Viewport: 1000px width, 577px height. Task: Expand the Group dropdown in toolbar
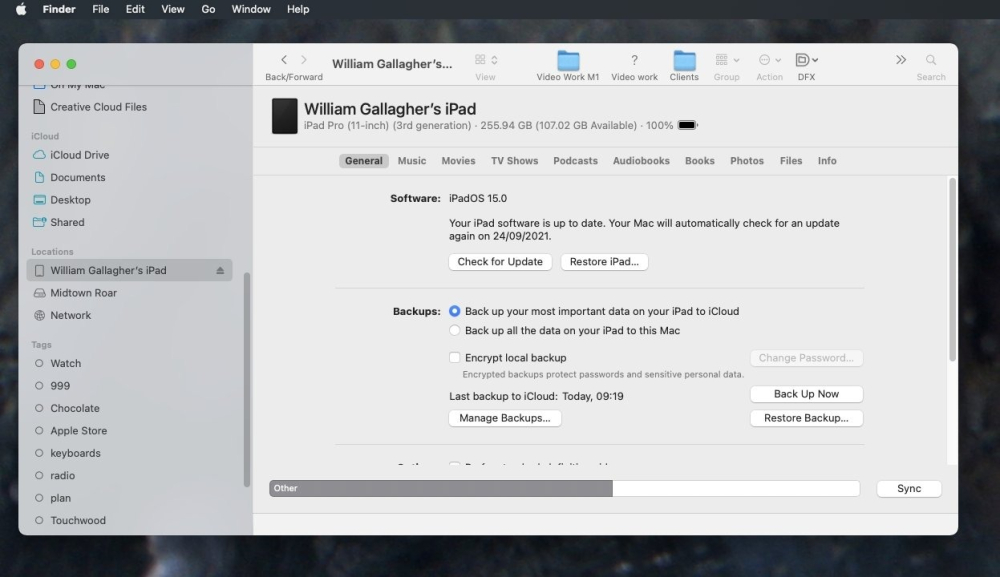[x=727, y=61]
